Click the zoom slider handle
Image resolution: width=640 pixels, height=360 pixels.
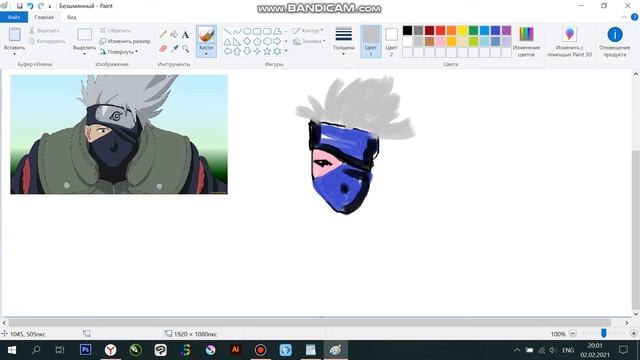[x=604, y=333]
